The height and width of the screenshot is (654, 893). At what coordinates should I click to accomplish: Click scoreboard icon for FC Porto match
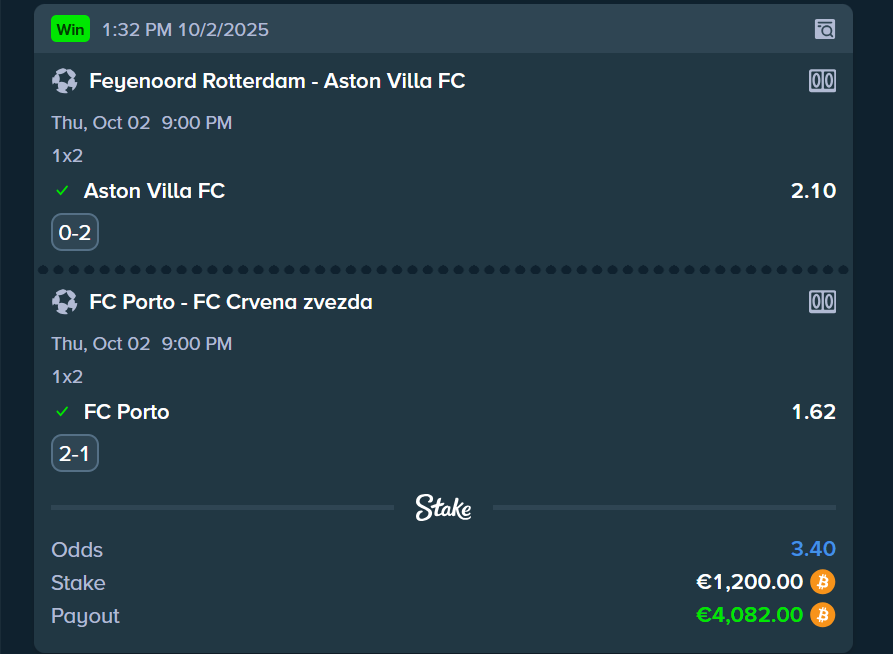point(822,302)
